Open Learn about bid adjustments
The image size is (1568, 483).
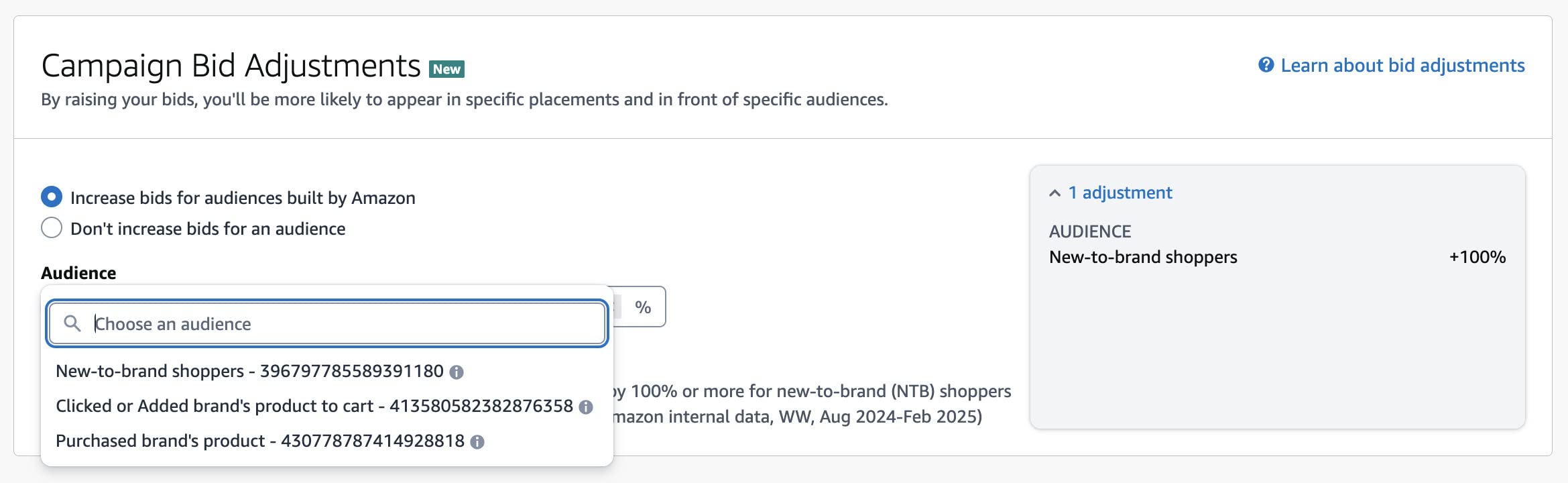tap(1402, 65)
